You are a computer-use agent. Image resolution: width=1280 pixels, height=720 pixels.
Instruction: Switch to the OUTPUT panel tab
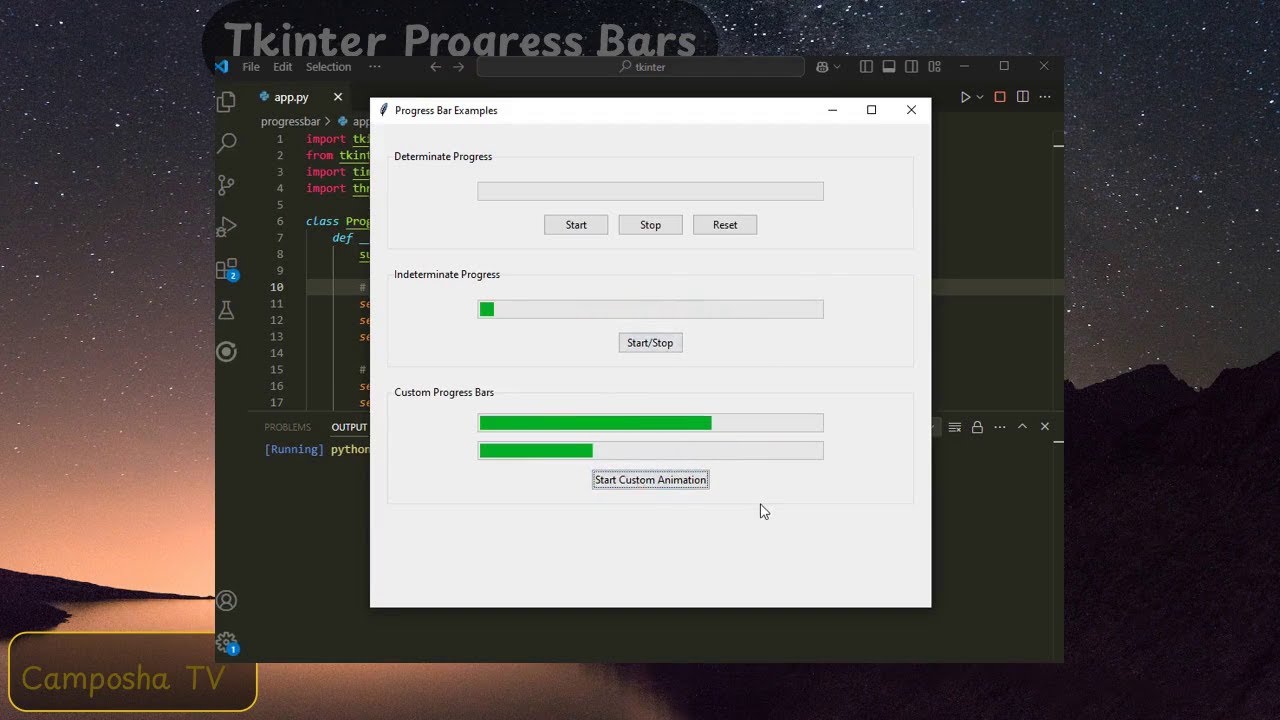(x=349, y=427)
